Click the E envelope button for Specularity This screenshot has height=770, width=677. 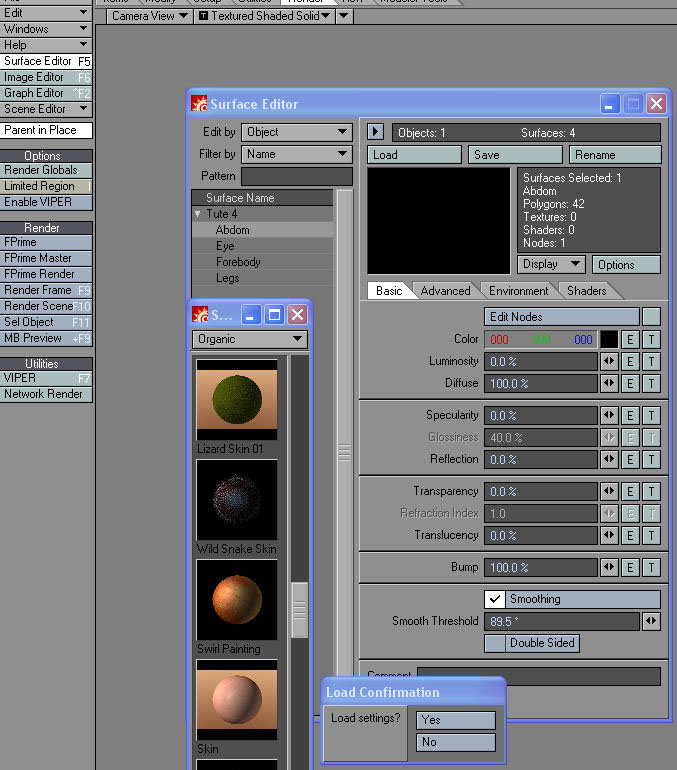(x=630, y=416)
